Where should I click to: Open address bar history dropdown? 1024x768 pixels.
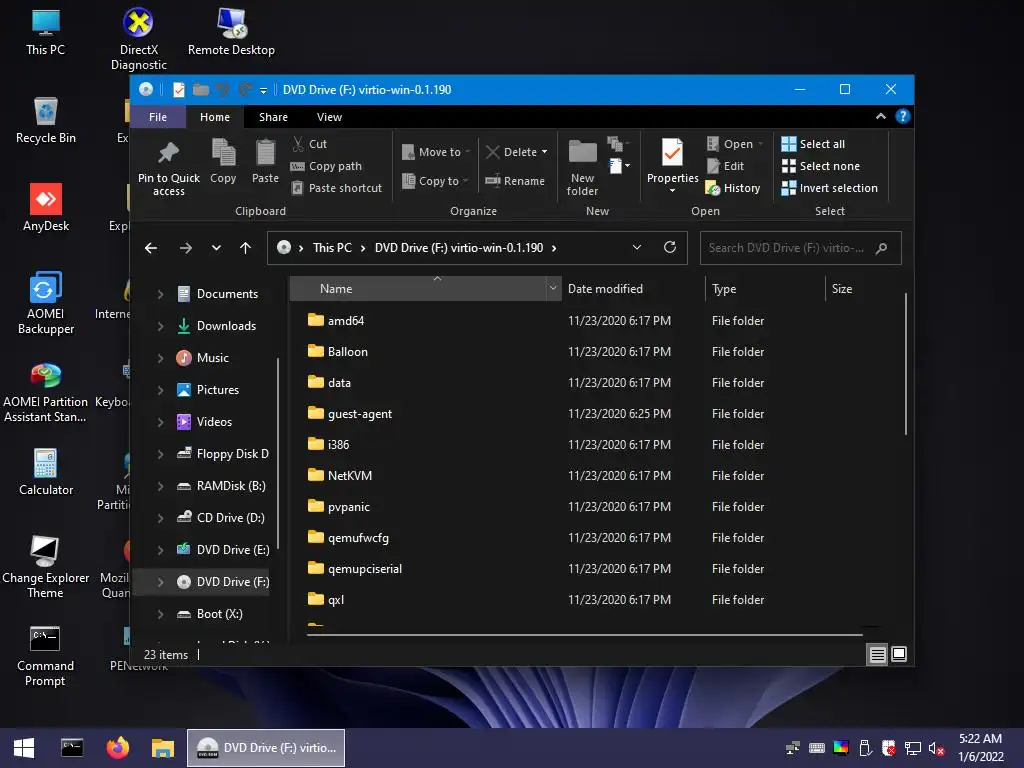[637, 248]
